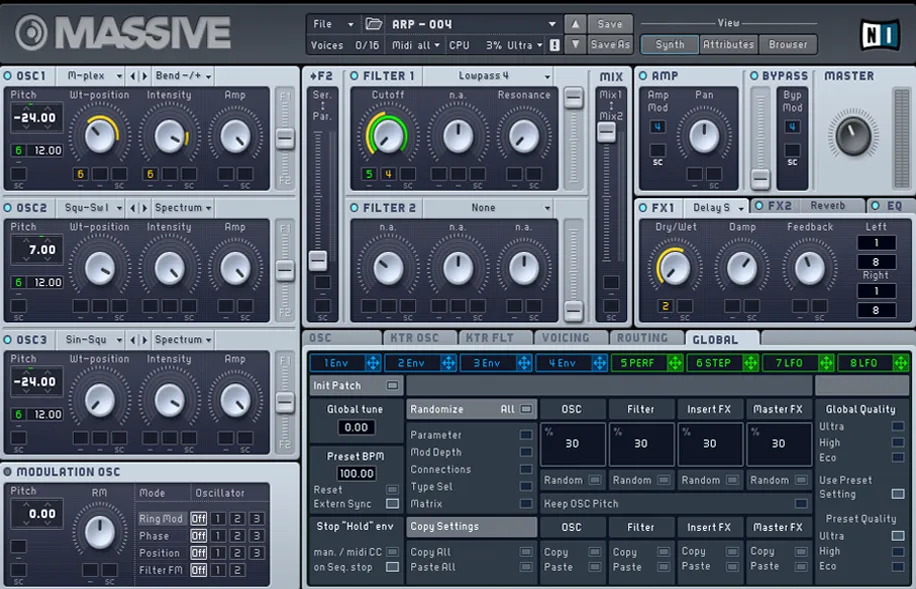Open OSC1 Bend -/+ mode dropdown
The height and width of the screenshot is (589, 916).
coord(182,76)
